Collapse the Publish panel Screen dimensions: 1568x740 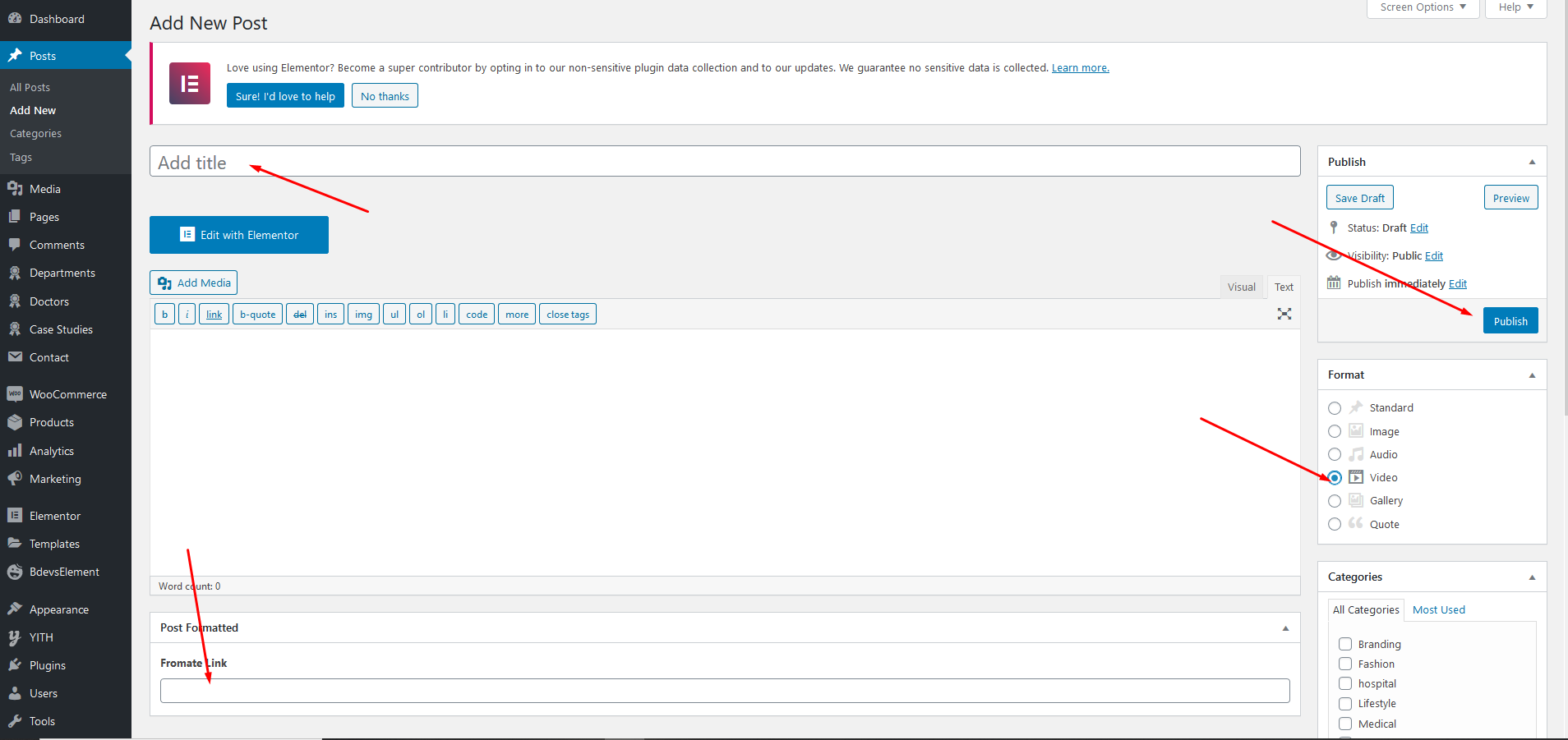tap(1532, 162)
